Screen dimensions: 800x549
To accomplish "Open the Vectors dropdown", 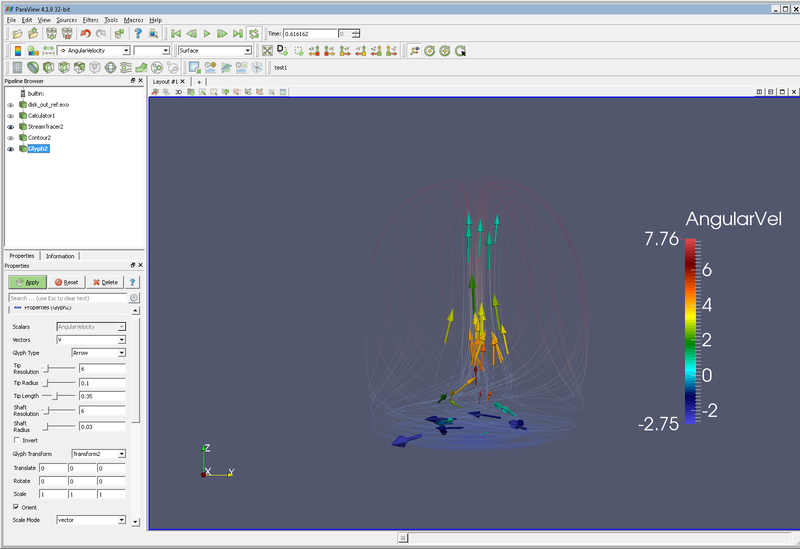I will pos(91,340).
